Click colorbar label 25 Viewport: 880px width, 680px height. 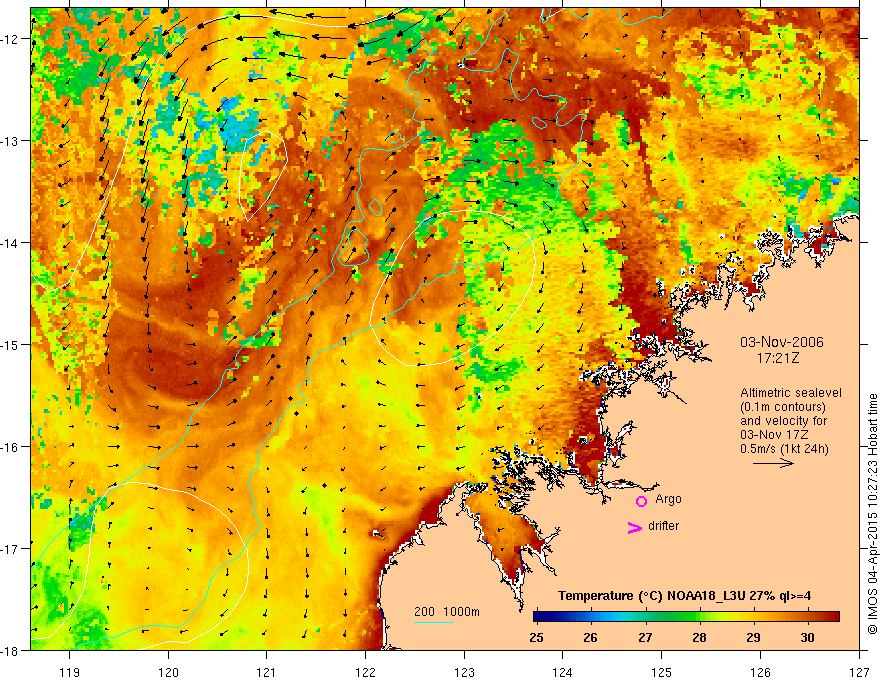pyautogui.click(x=536, y=637)
